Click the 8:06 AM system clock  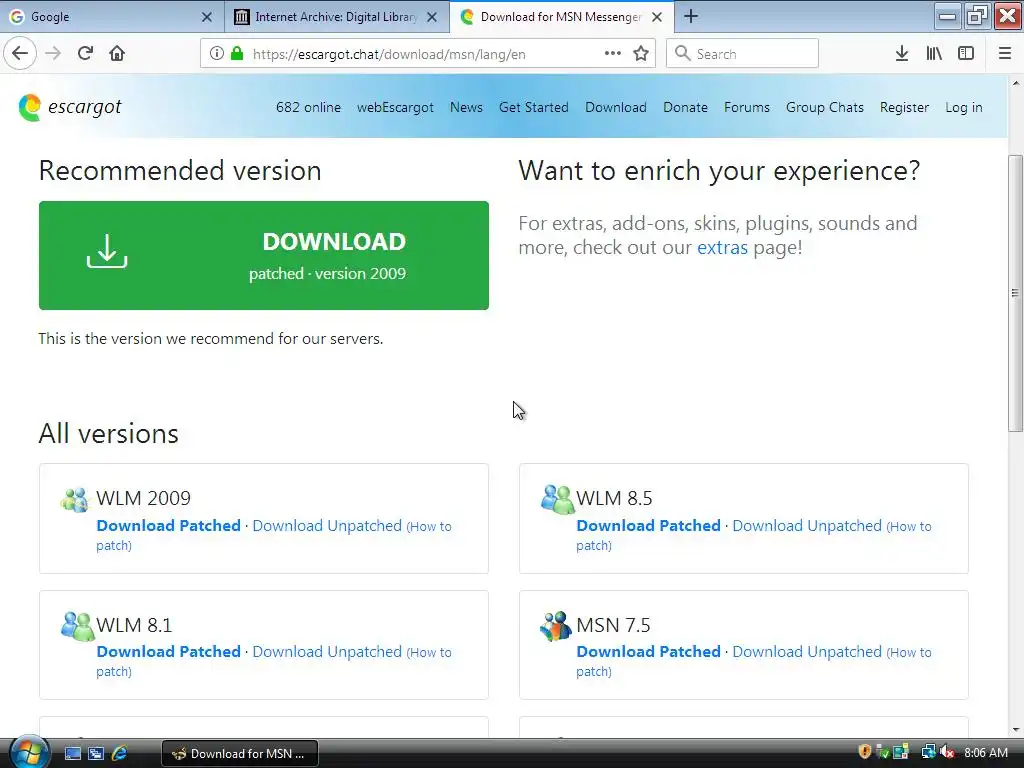[x=986, y=752]
